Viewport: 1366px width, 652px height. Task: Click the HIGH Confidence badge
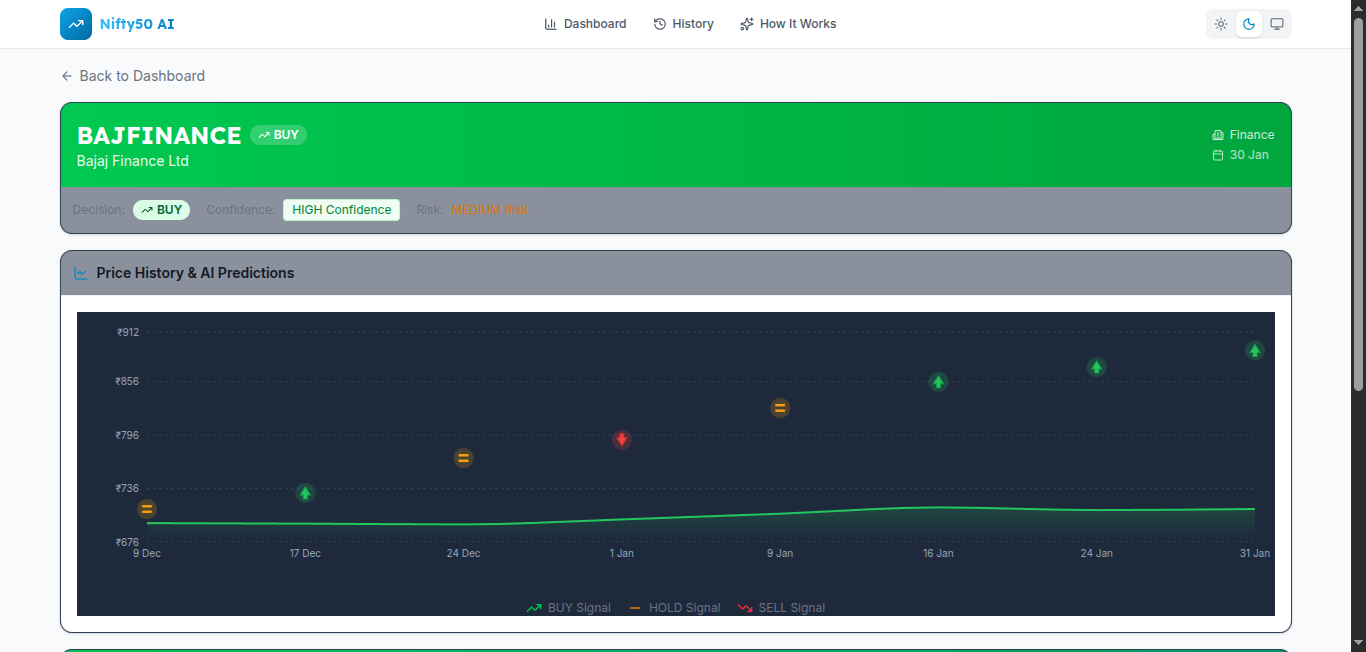tap(341, 210)
